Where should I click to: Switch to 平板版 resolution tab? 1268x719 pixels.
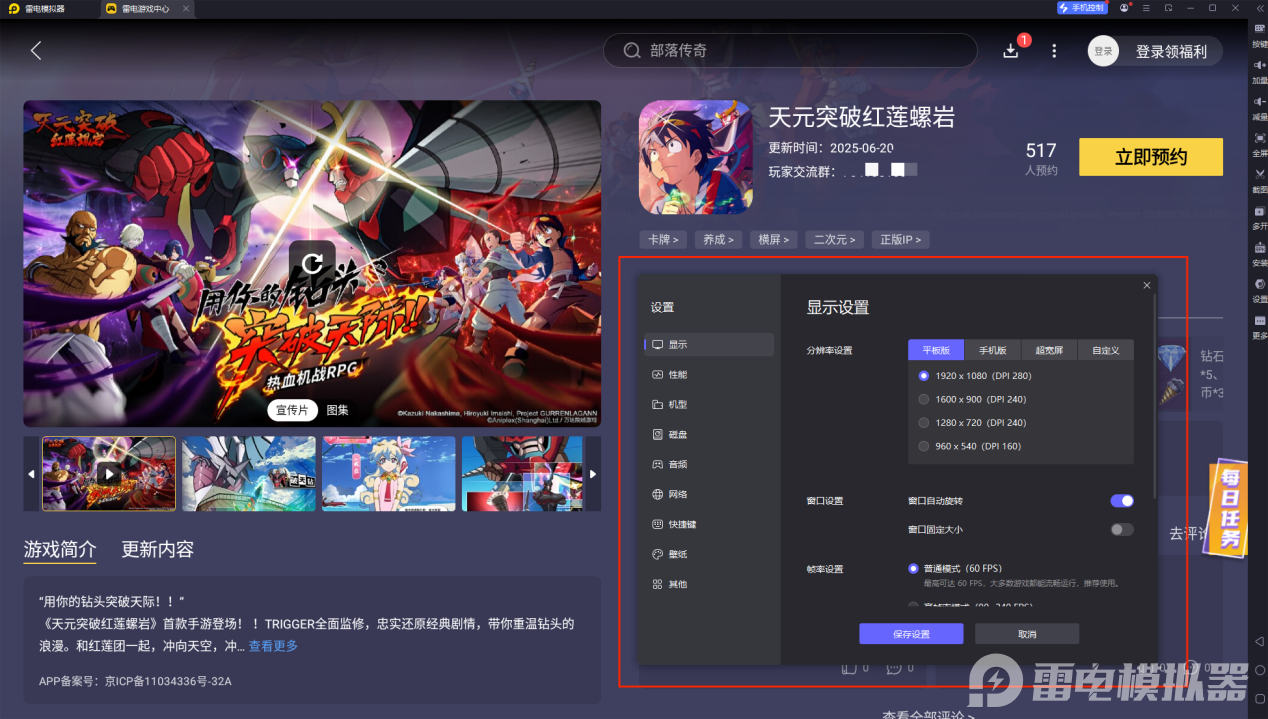936,350
